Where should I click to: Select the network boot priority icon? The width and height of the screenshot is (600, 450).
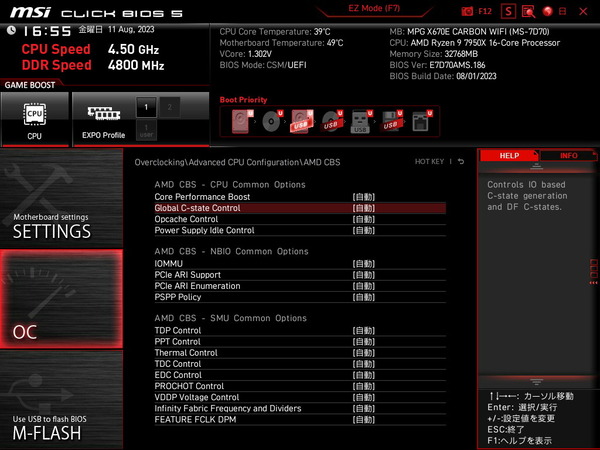pyautogui.click(x=421, y=121)
